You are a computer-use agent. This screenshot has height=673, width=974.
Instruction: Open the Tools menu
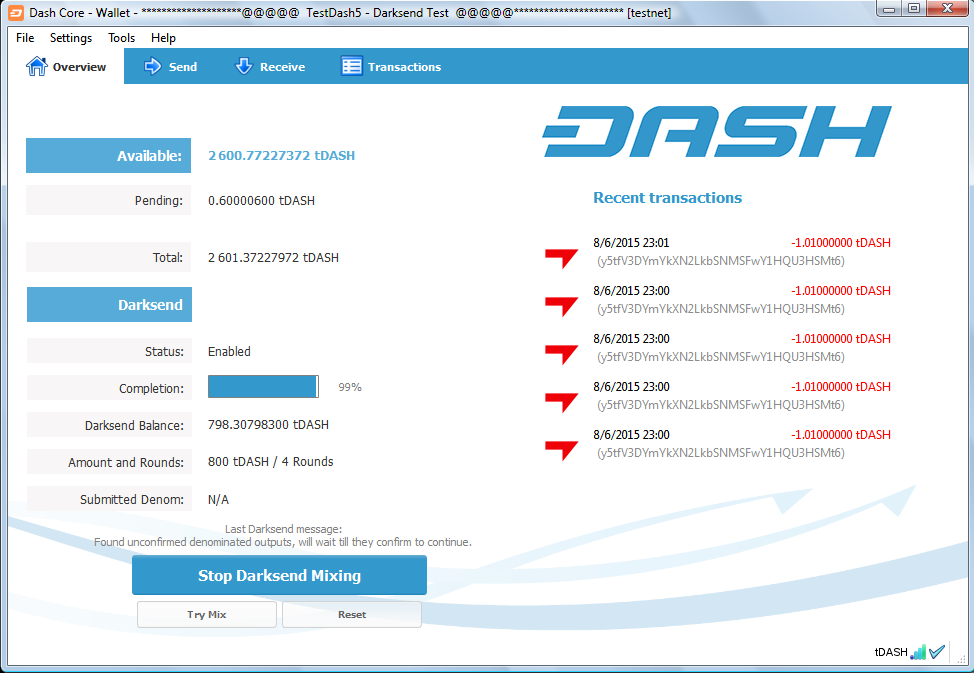[x=121, y=38]
